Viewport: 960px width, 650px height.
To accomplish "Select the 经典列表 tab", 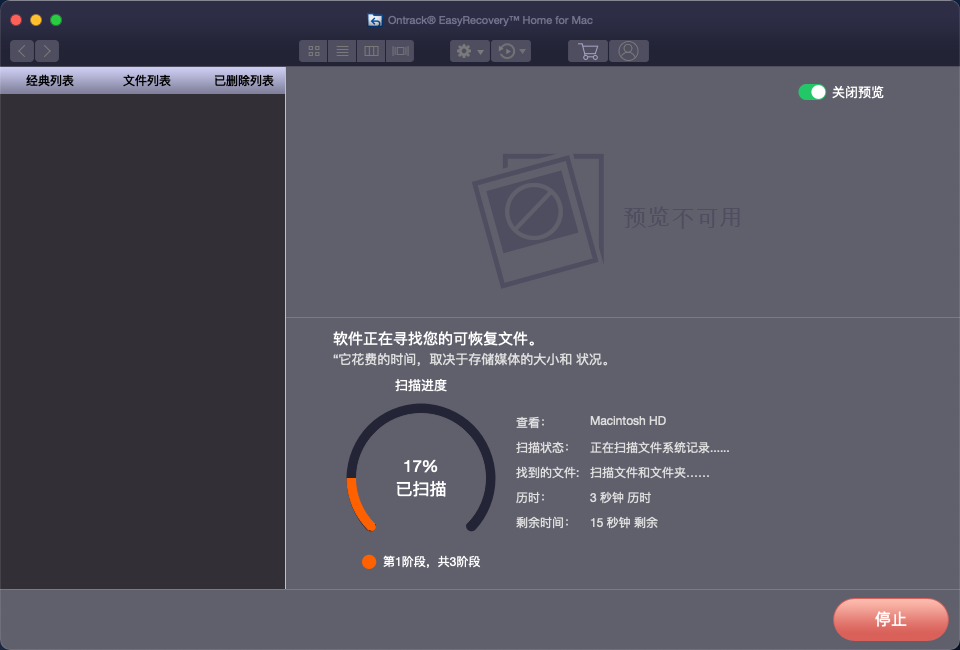I will point(50,81).
